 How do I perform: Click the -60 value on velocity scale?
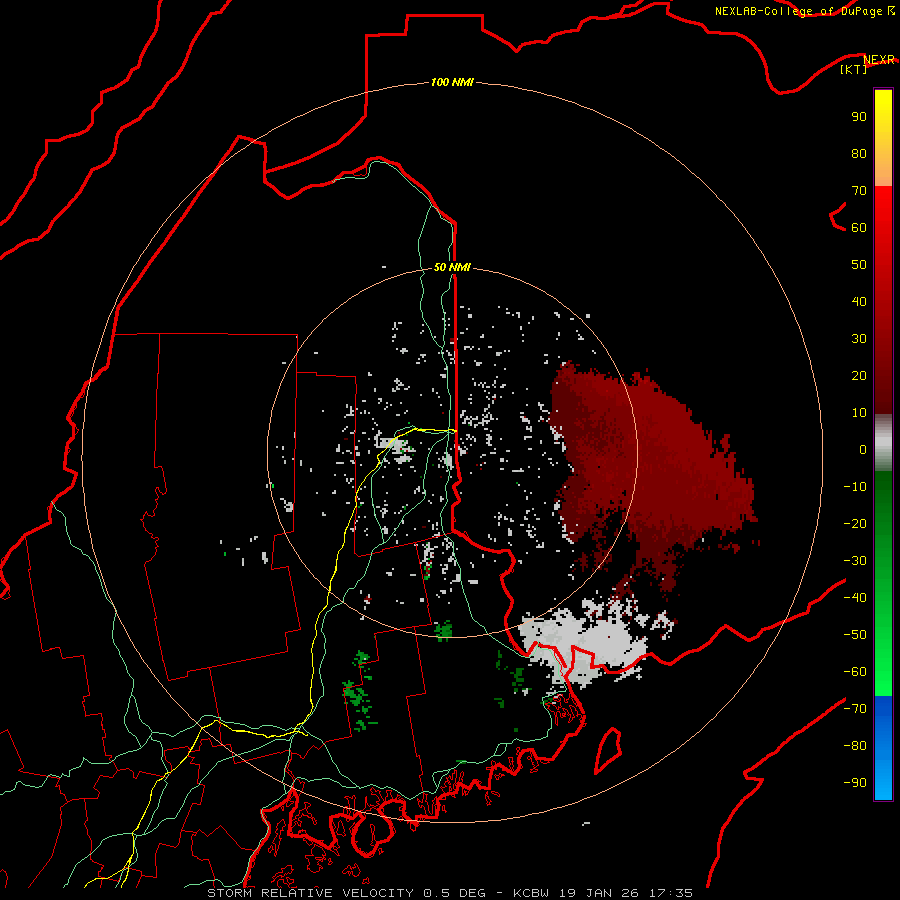(855, 672)
